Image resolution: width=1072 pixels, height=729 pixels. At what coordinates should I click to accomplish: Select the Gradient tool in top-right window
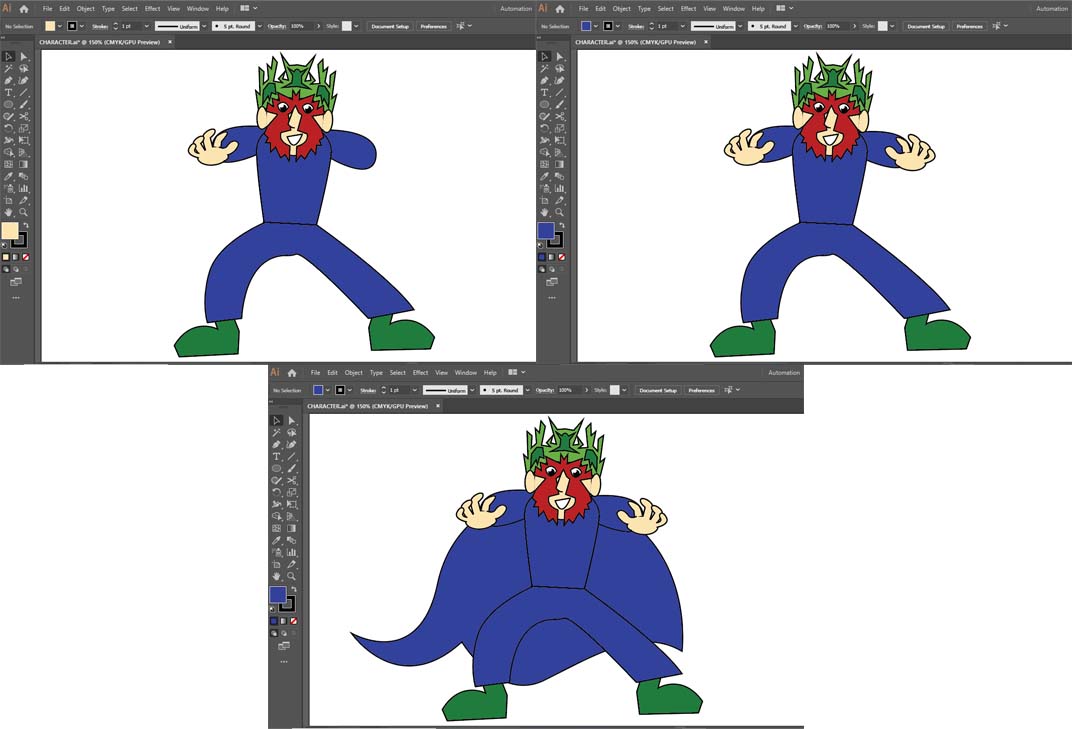559,164
